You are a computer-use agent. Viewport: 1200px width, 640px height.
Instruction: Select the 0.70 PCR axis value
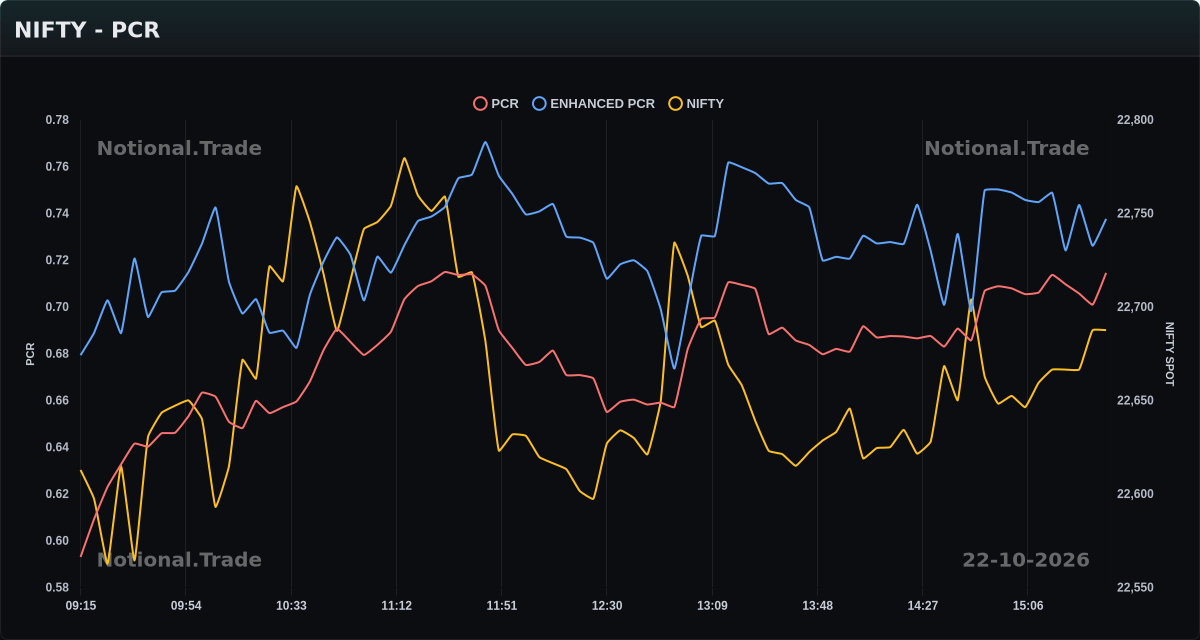pos(57,307)
